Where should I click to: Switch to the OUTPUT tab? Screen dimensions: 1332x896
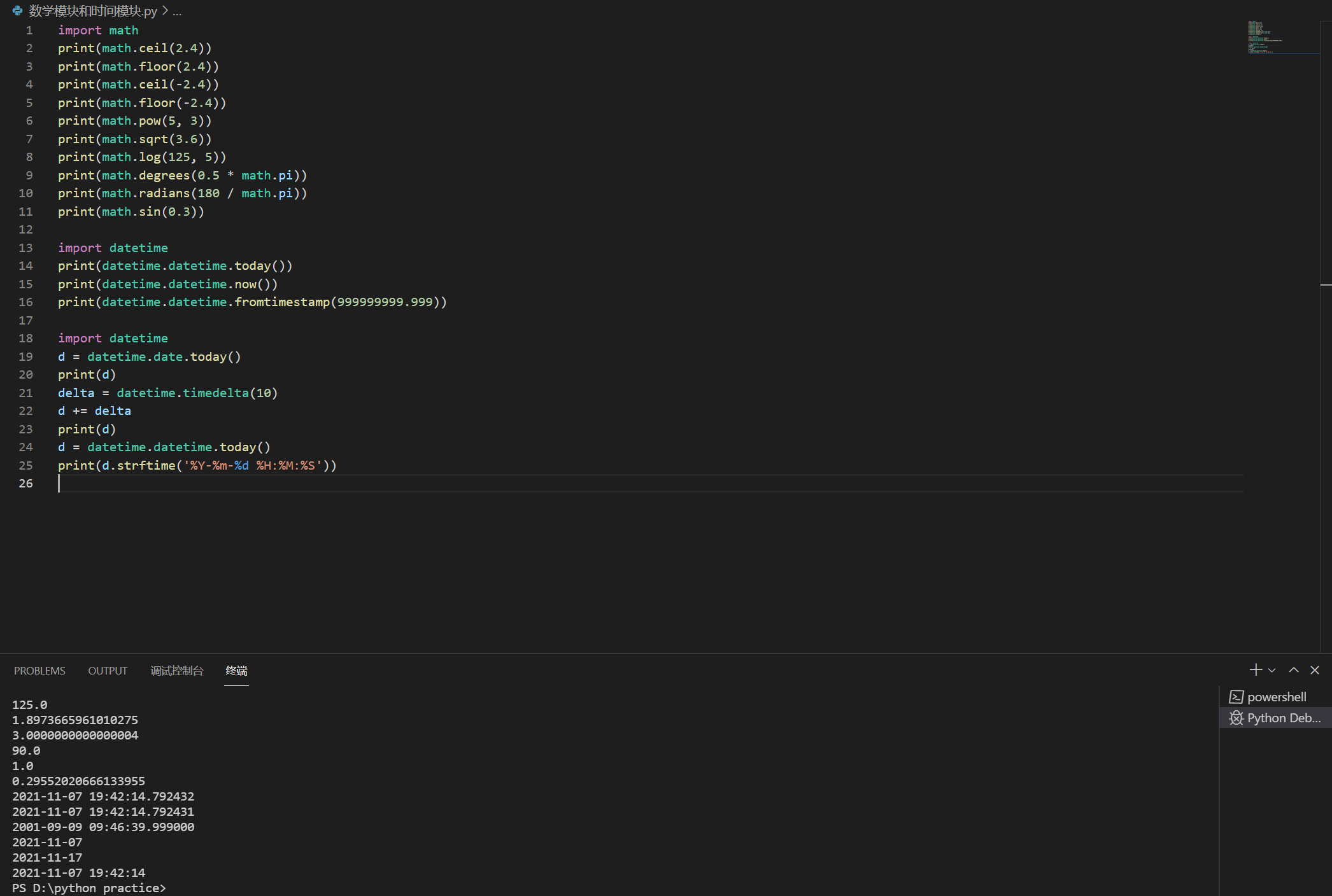(x=108, y=671)
